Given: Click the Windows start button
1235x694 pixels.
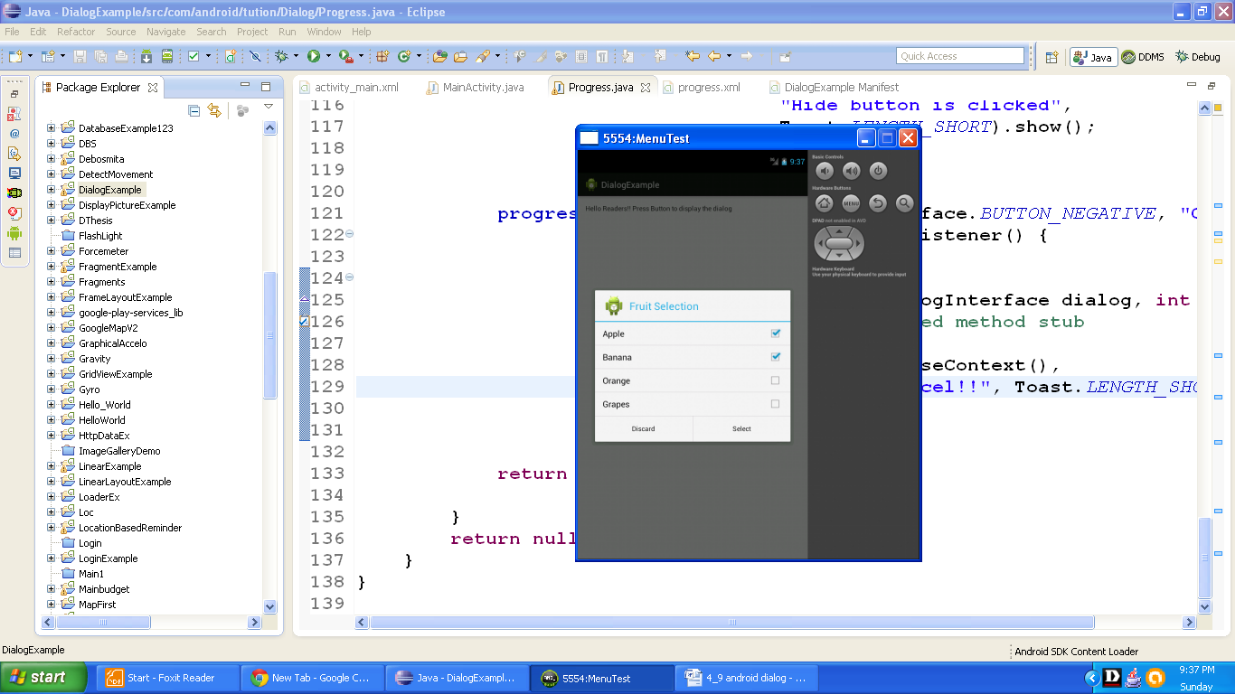Looking at the screenshot, I should [41, 677].
